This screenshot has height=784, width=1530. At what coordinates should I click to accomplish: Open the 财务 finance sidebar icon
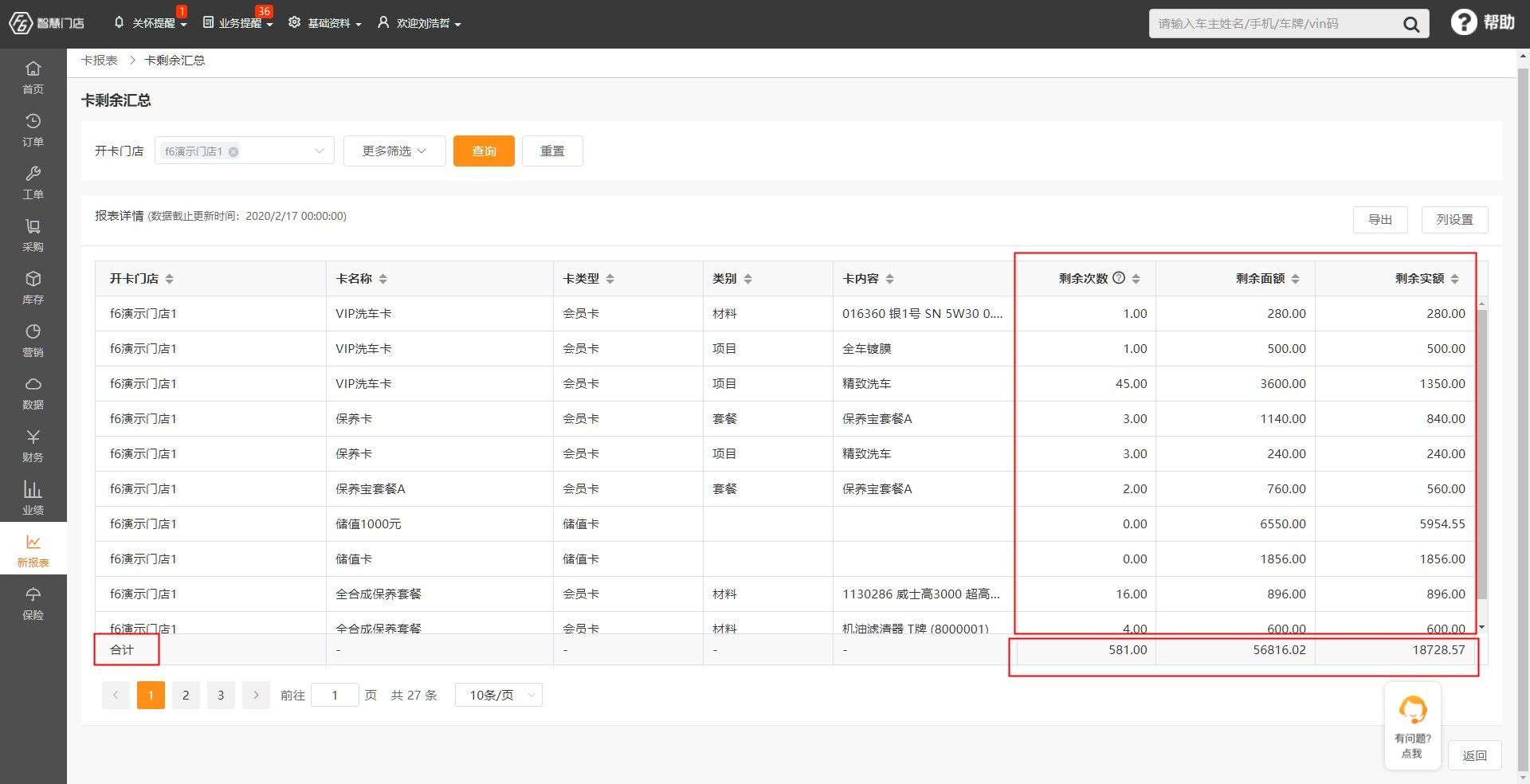coord(33,445)
